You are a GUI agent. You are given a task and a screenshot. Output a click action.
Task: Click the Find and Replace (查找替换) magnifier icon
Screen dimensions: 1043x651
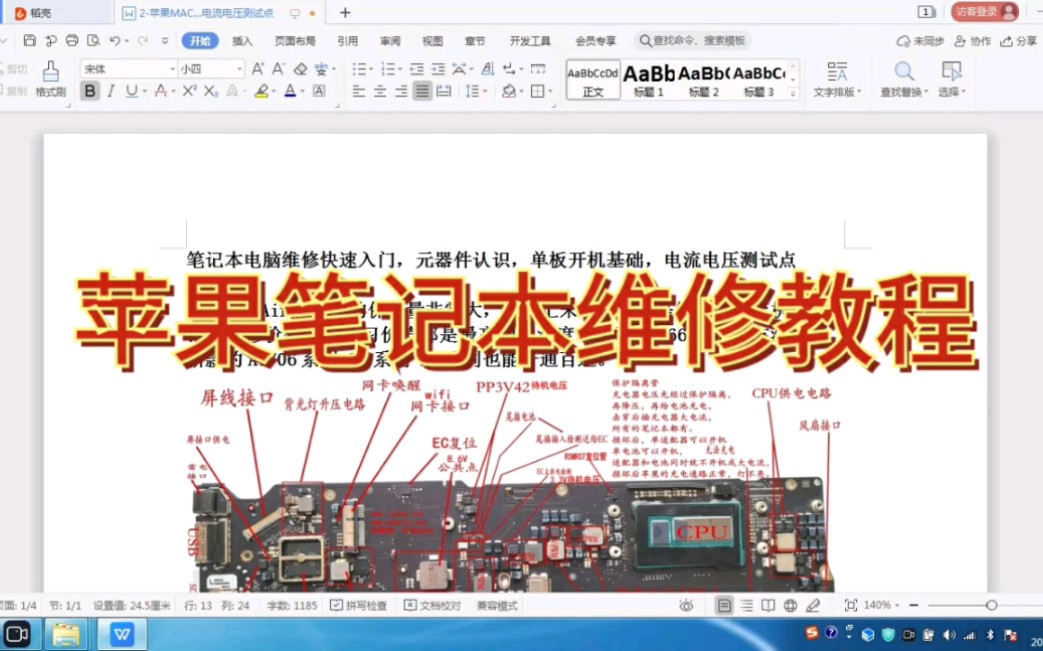[903, 72]
